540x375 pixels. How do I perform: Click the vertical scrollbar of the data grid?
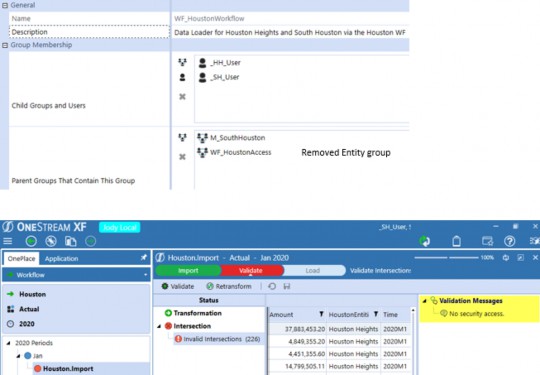coord(413,341)
